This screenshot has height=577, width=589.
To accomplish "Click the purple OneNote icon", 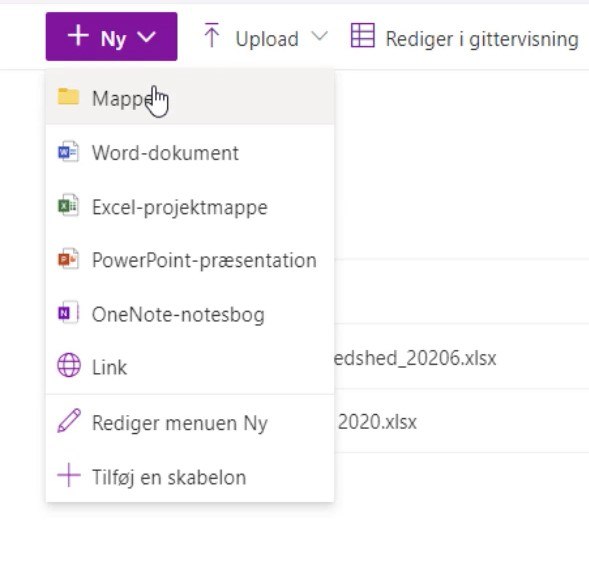I will (68, 312).
